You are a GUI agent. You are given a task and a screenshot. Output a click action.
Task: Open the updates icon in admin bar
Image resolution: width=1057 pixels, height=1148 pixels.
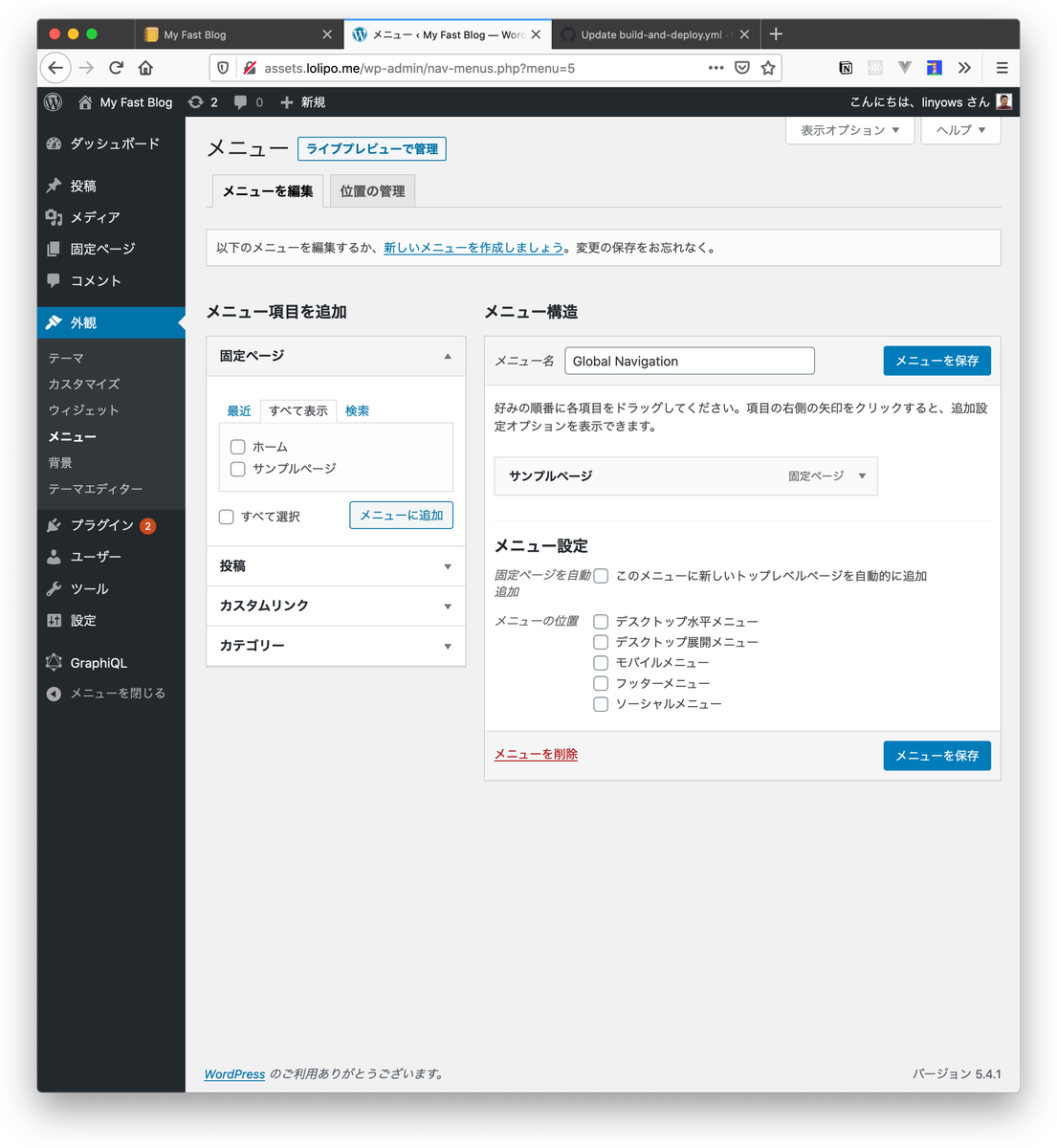(x=196, y=102)
